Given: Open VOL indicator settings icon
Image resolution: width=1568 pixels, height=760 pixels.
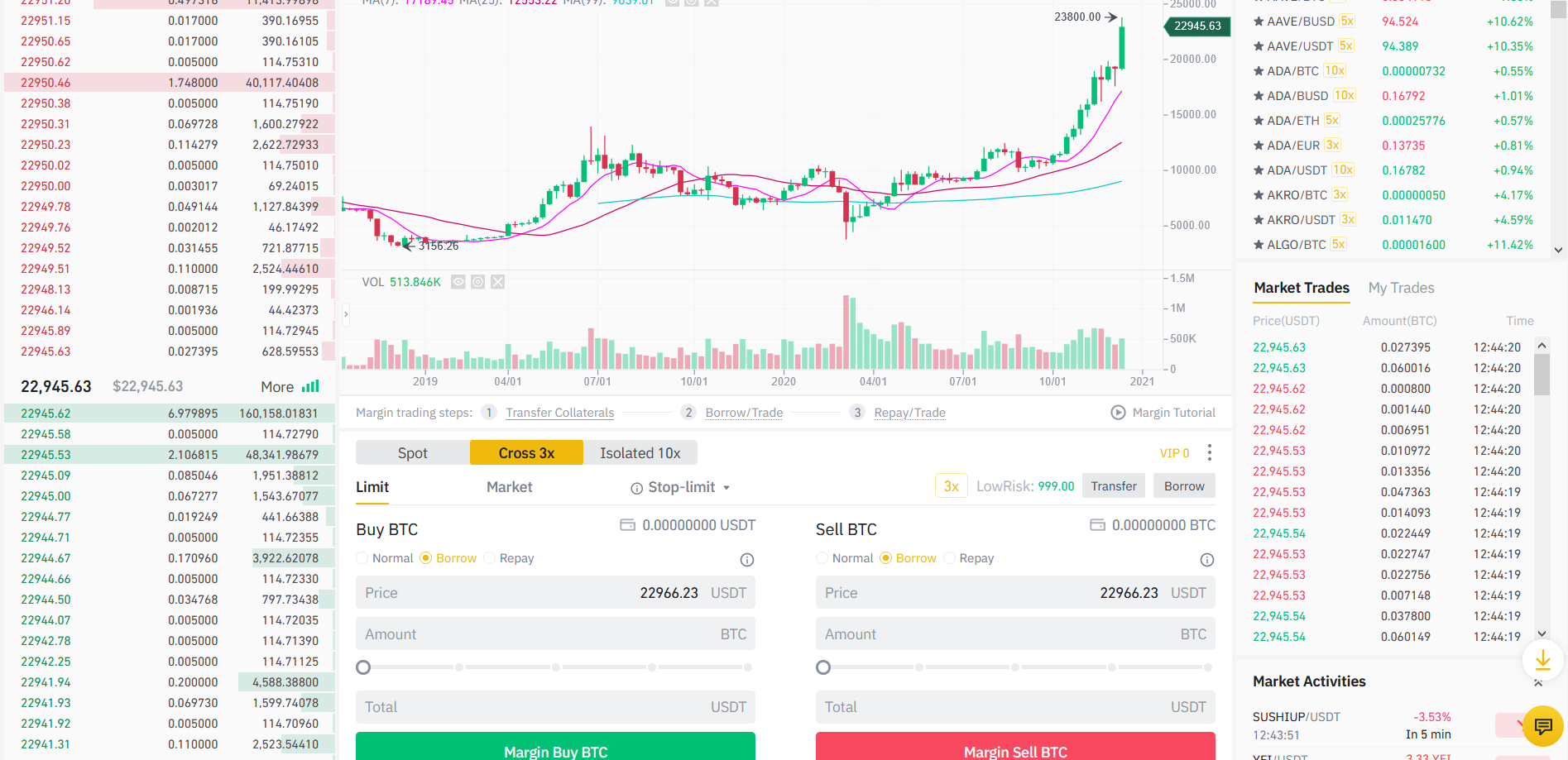Looking at the screenshot, I should tap(477, 282).
